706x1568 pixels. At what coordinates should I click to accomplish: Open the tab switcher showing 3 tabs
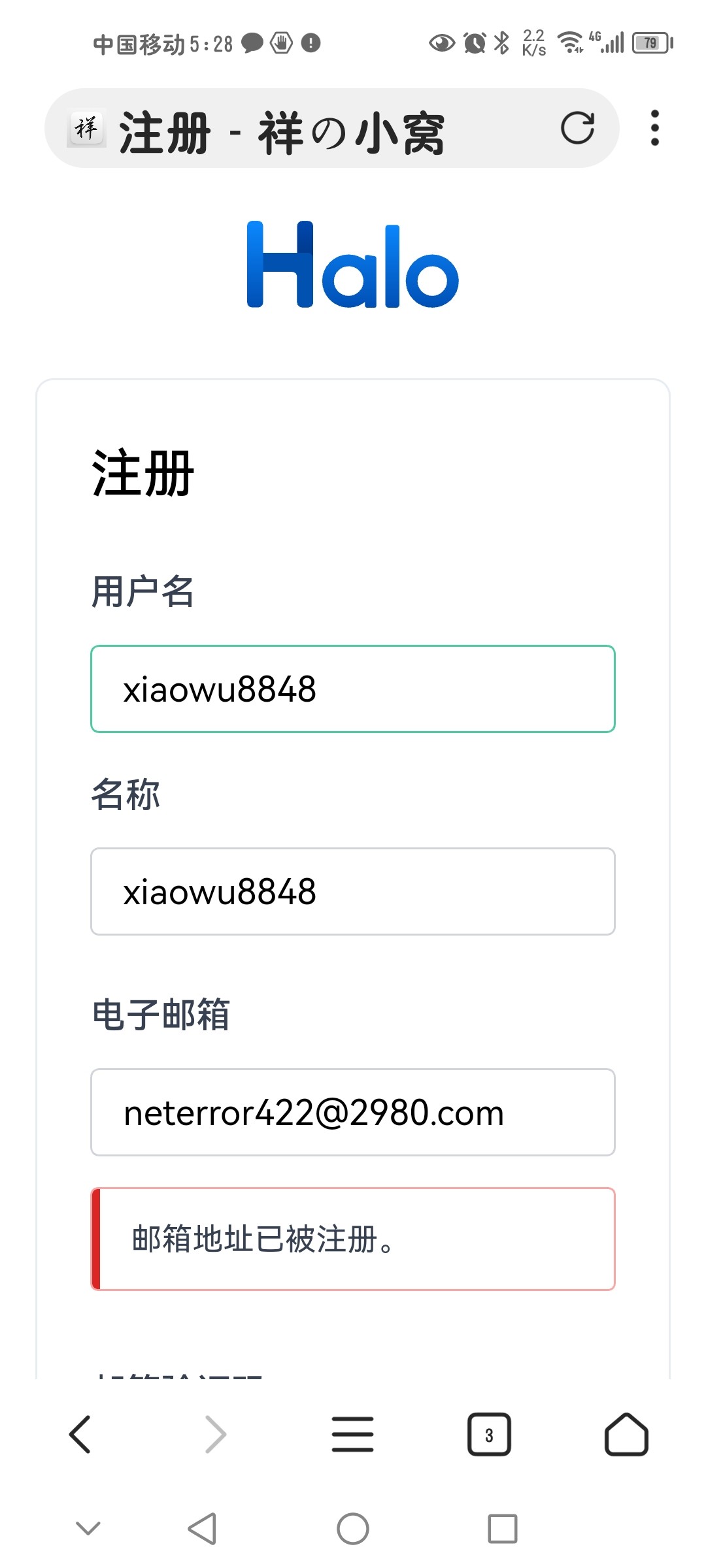[489, 1435]
